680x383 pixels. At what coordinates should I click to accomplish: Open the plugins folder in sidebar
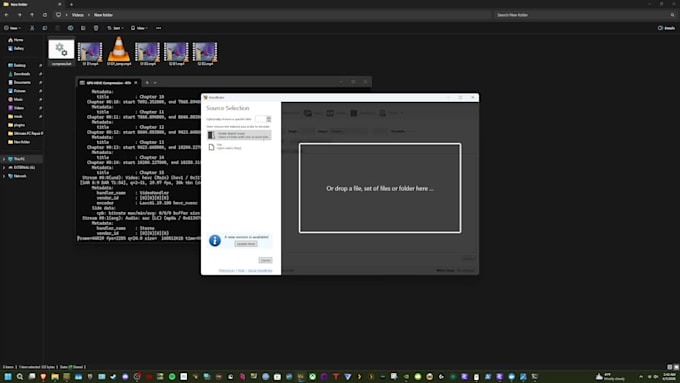pyautogui.click(x=19, y=125)
